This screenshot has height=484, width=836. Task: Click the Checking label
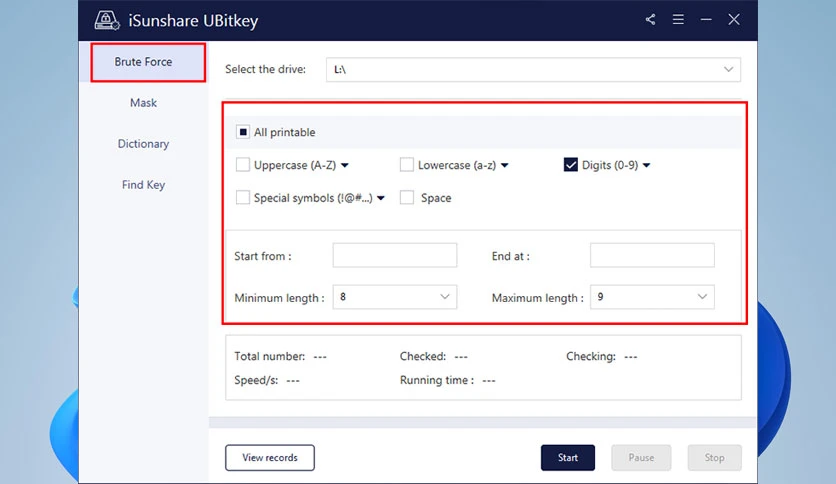(591, 356)
